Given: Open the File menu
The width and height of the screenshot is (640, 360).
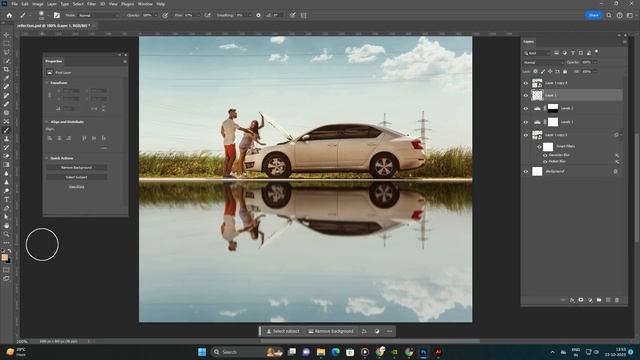Looking at the screenshot, I should click(14, 4).
